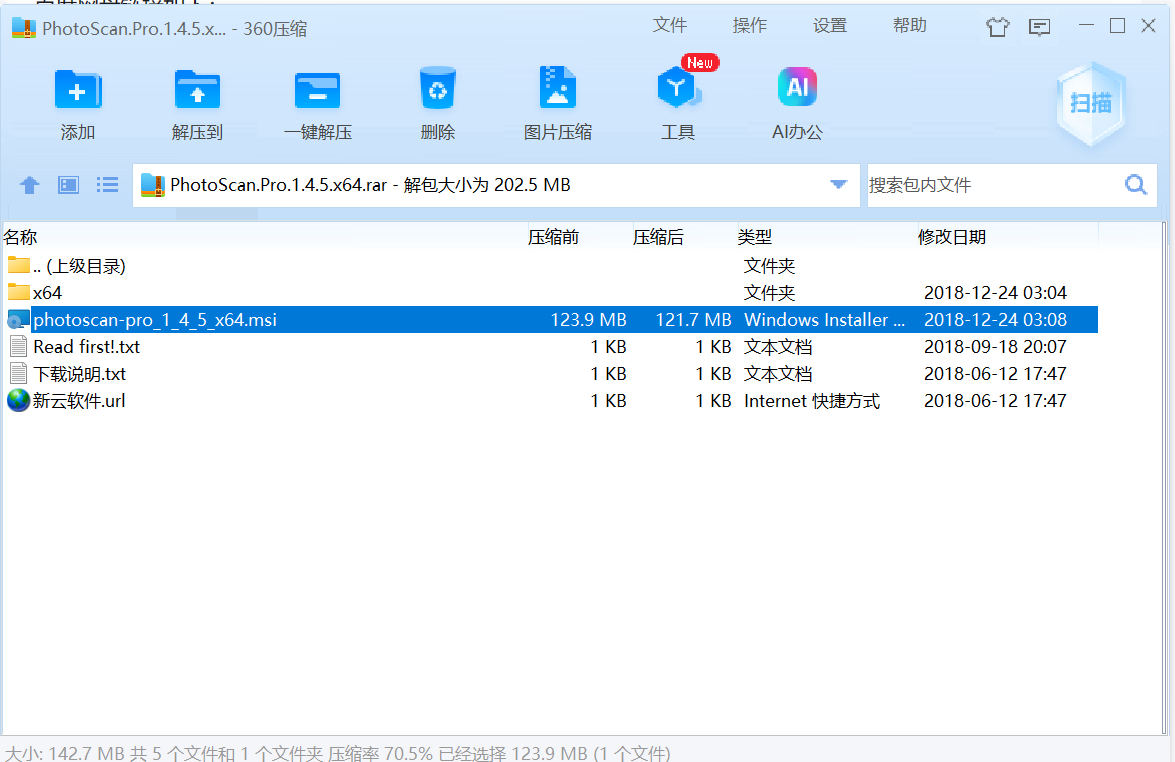
Task: Expand the archive path dropdown arrow
Action: tap(837, 184)
